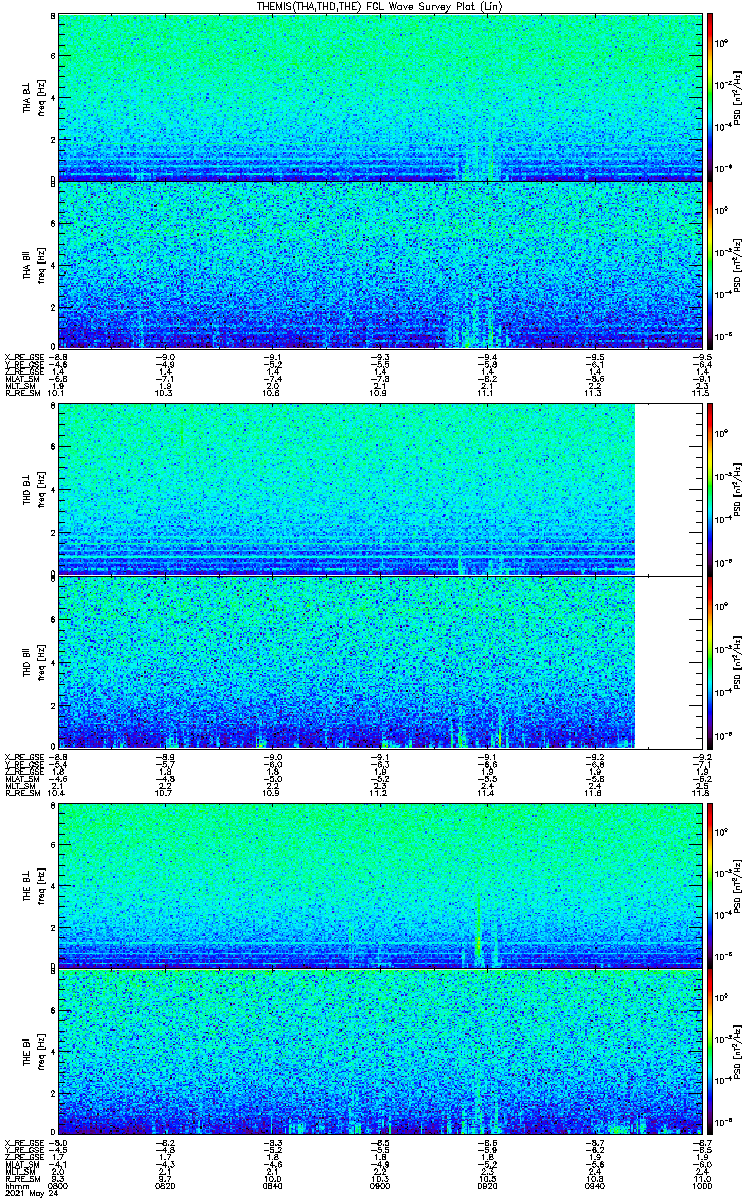
Task: Click the X_RE_GSE row label under THD panels
Action: [x=25, y=755]
